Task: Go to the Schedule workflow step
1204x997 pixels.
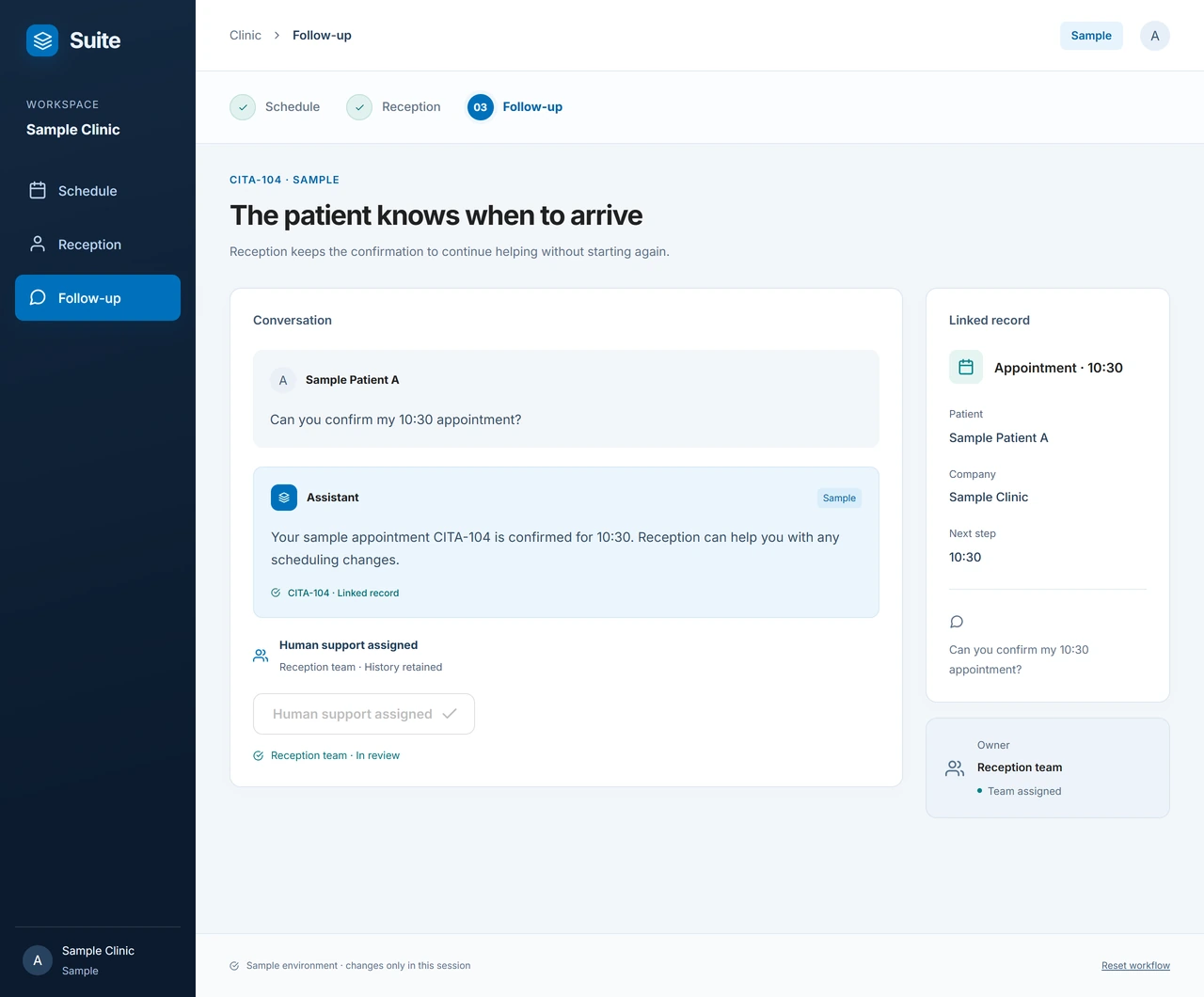Action: point(275,107)
